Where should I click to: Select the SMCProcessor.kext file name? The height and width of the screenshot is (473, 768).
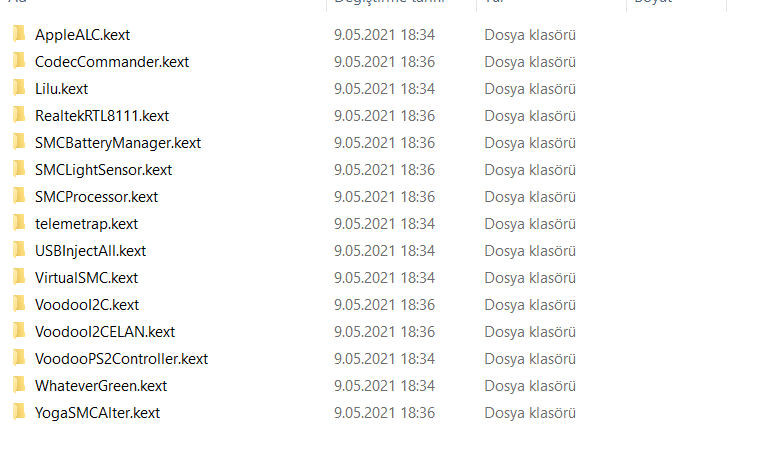point(96,197)
